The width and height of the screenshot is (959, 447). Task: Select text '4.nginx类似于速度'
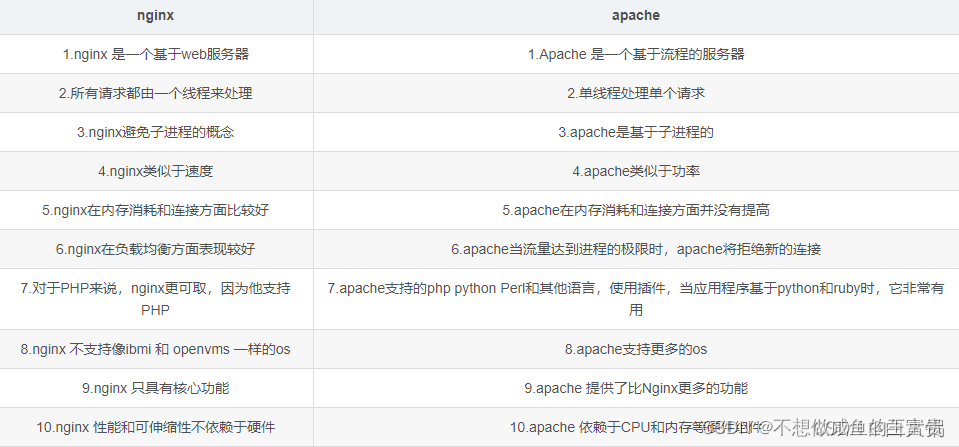tap(156, 171)
